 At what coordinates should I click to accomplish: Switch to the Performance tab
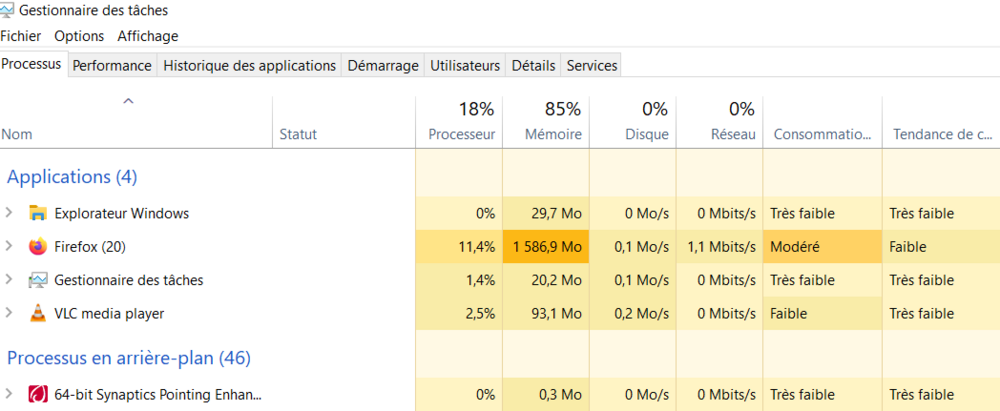click(x=112, y=65)
